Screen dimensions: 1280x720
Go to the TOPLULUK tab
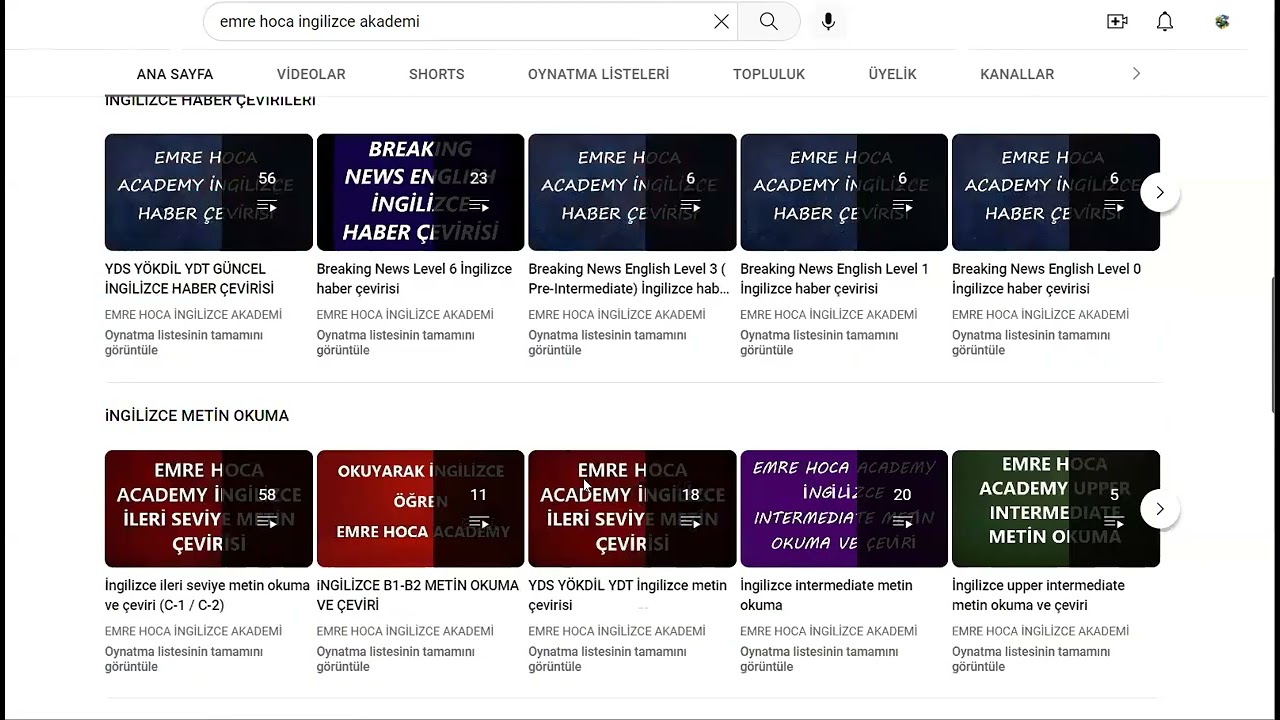click(x=769, y=74)
